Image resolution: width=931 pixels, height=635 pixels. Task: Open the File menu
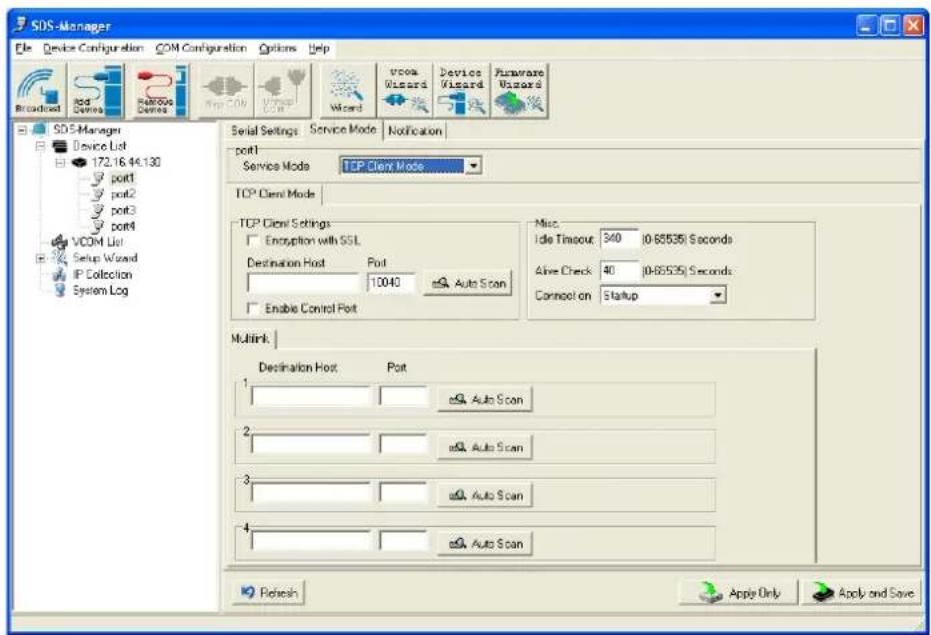click(x=23, y=48)
